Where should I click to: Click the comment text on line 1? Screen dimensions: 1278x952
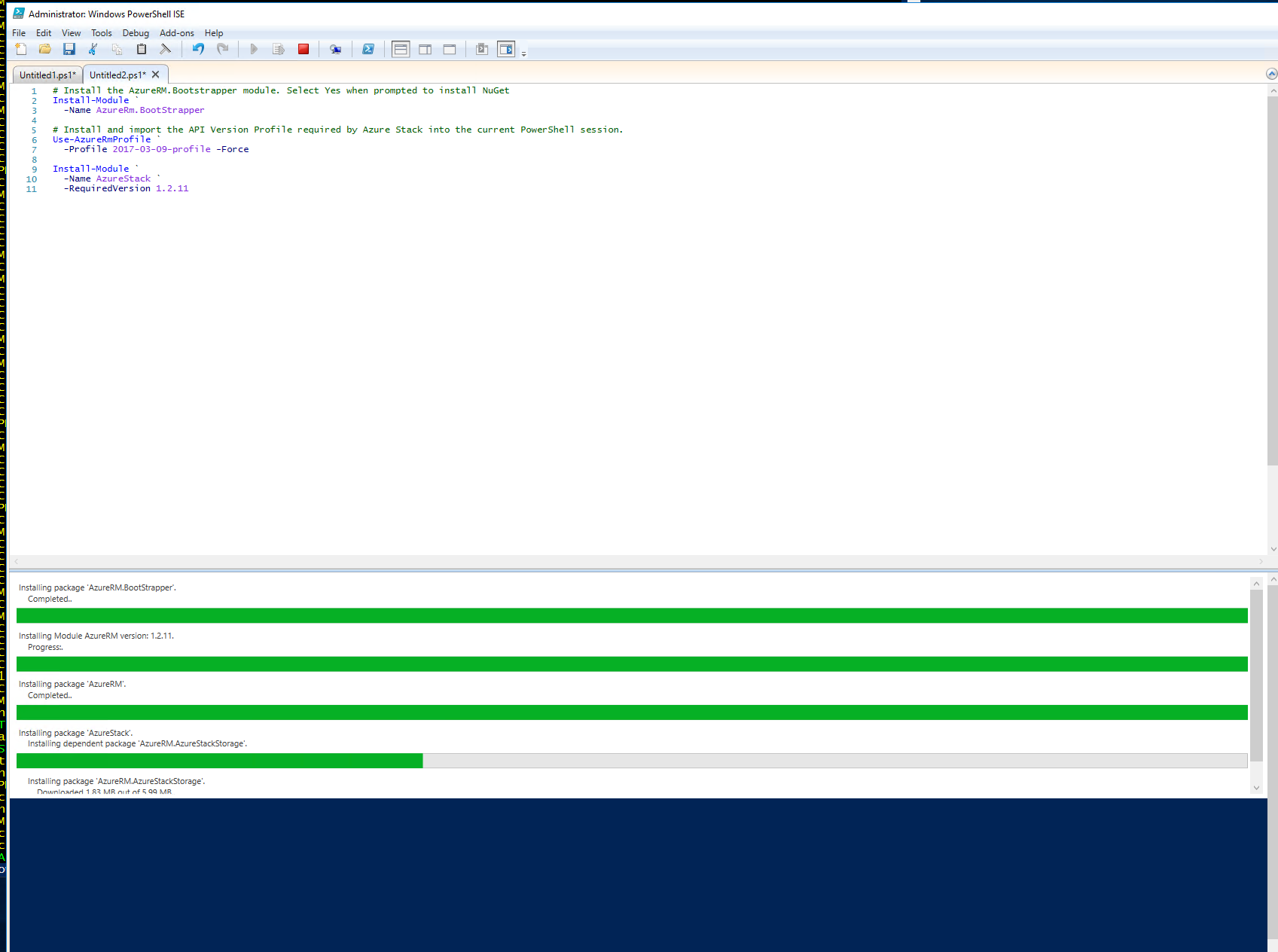(x=281, y=90)
